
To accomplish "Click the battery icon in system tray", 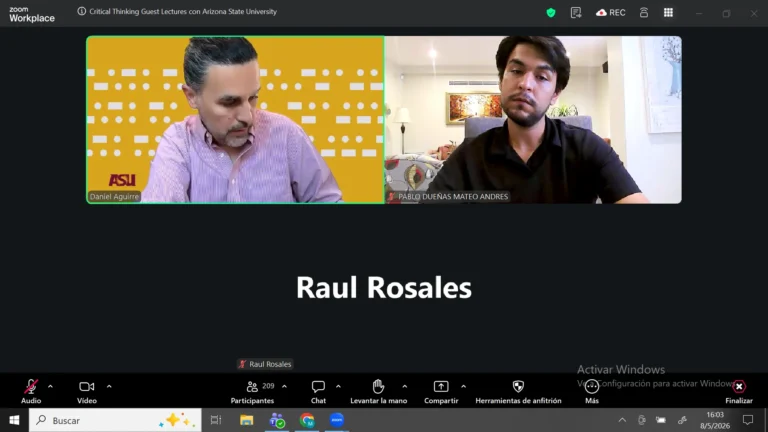I will point(661,420).
